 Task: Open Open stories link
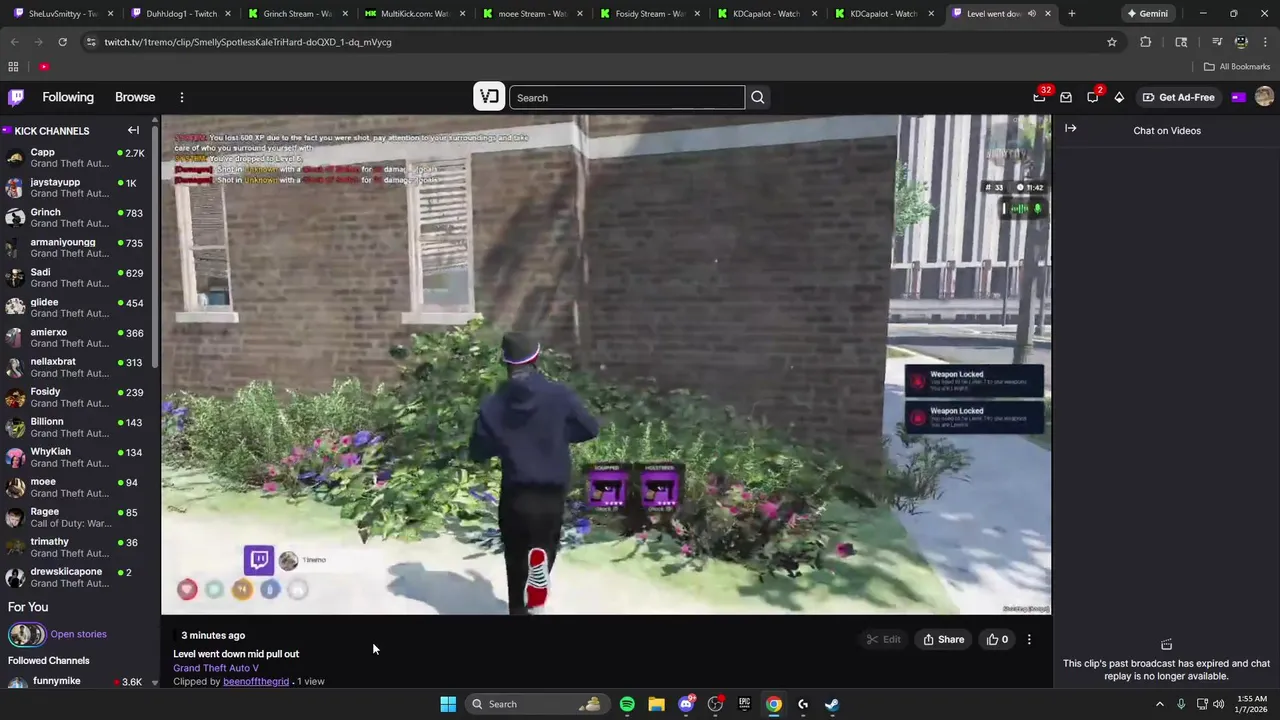(x=78, y=634)
